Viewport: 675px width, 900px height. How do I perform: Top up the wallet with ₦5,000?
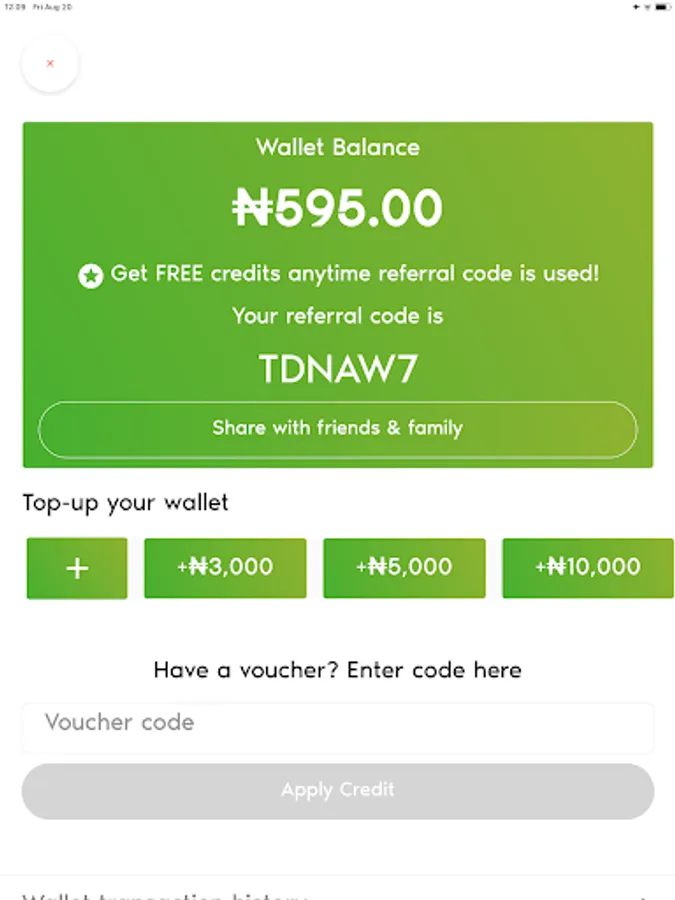click(x=404, y=568)
